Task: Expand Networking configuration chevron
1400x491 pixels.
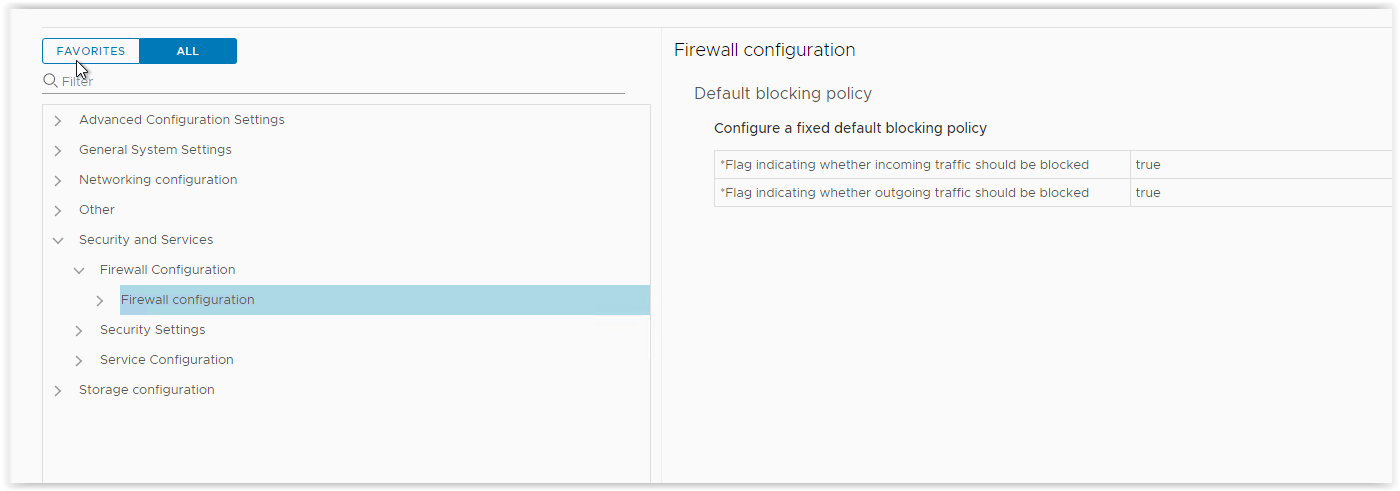Action: point(58,180)
